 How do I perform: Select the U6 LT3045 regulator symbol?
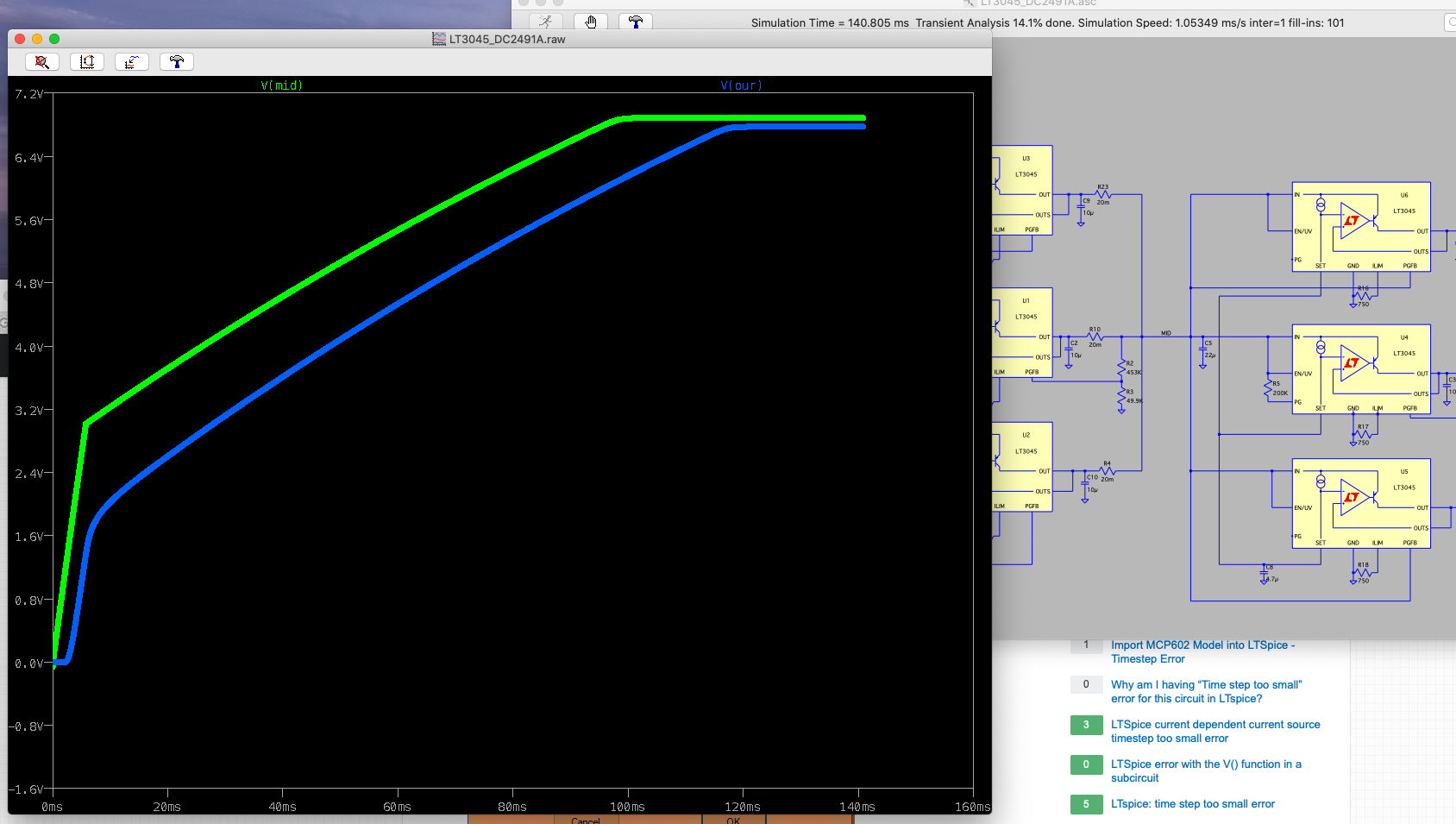point(1361,227)
